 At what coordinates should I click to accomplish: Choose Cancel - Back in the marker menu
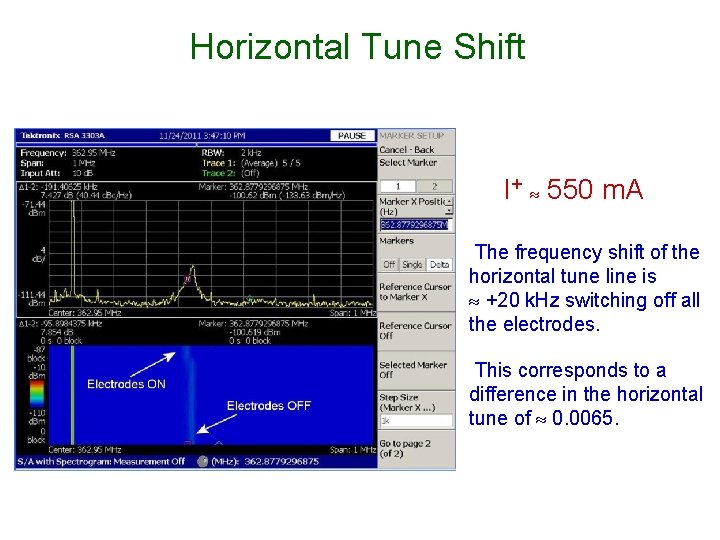point(406,150)
